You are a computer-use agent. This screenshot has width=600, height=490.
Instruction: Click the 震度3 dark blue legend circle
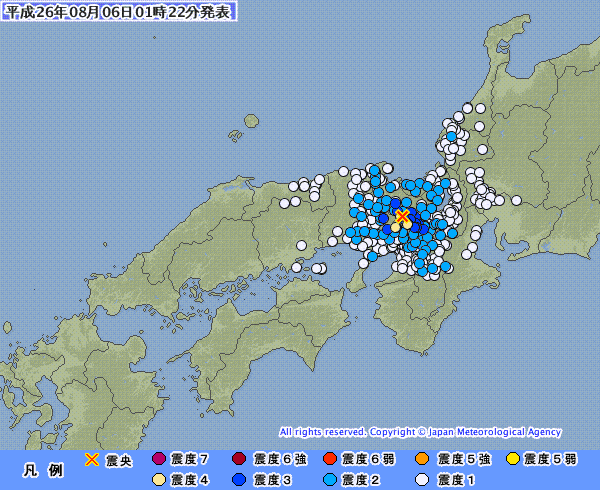point(239,480)
